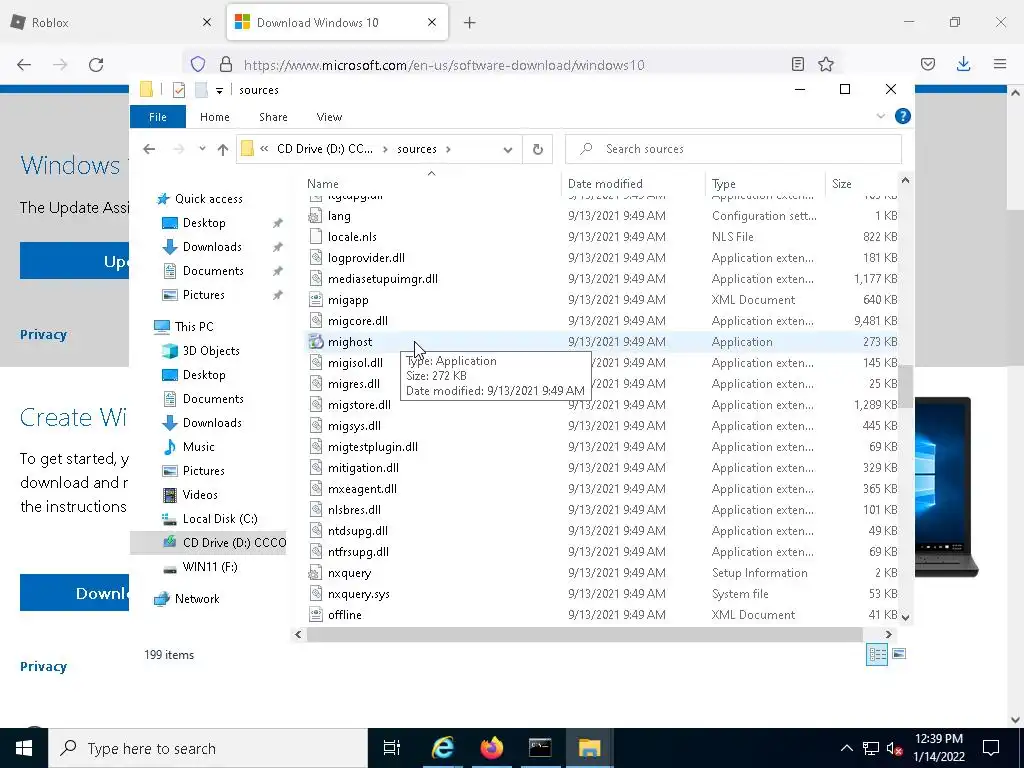Expand hidden breadcrumb path chevrons
Viewport: 1024px width, 768px height.
[264, 149]
